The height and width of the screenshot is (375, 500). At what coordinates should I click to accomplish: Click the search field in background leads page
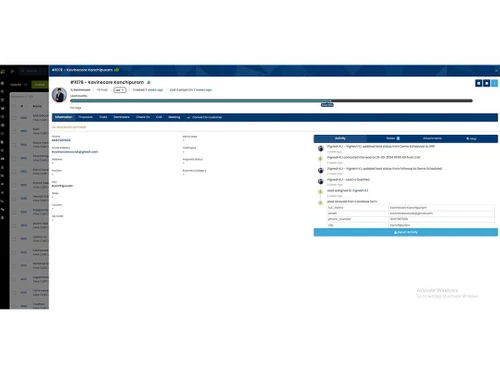[33, 71]
